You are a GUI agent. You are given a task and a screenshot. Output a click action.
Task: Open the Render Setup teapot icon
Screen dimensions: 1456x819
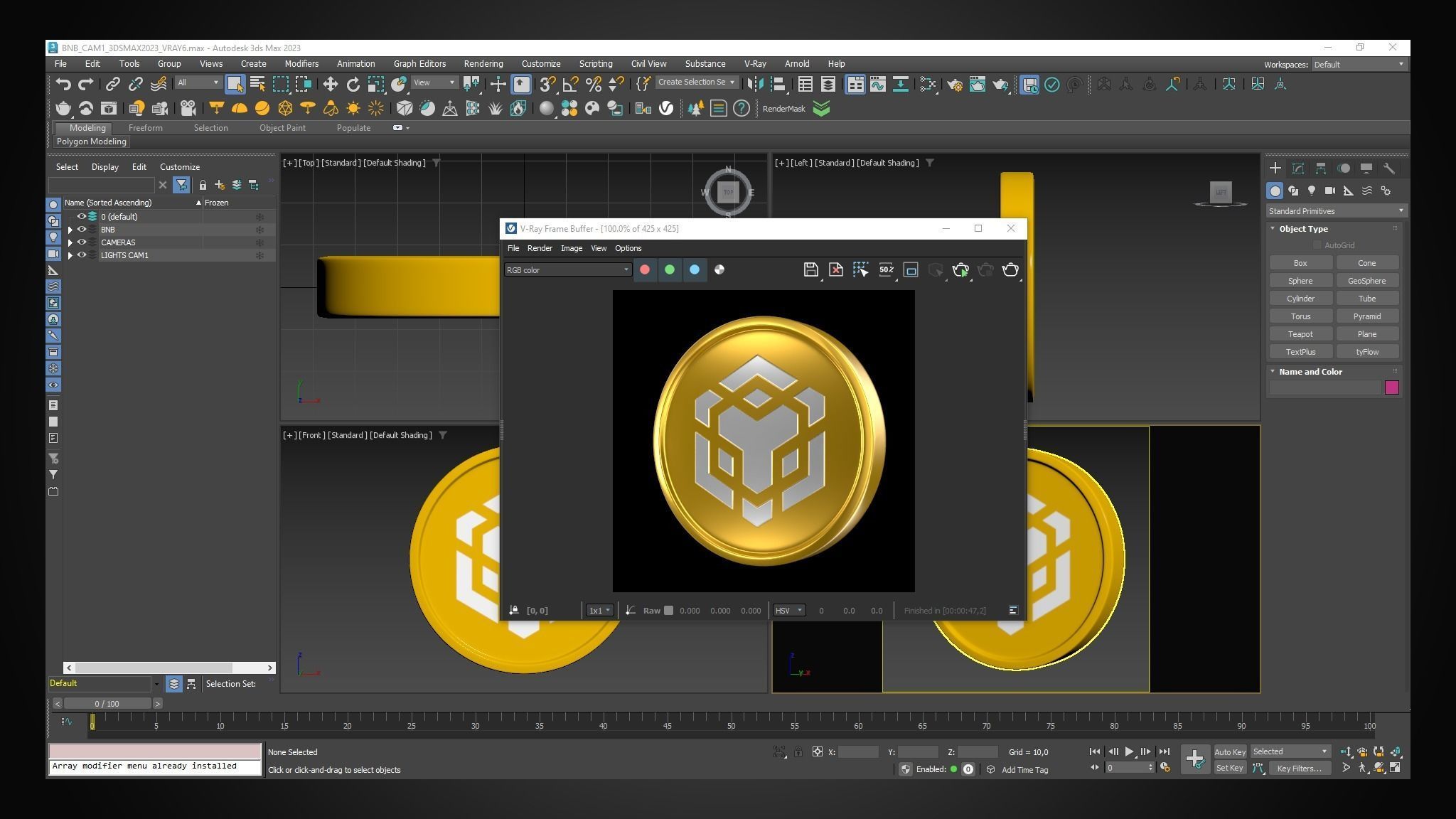pyautogui.click(x=955, y=85)
